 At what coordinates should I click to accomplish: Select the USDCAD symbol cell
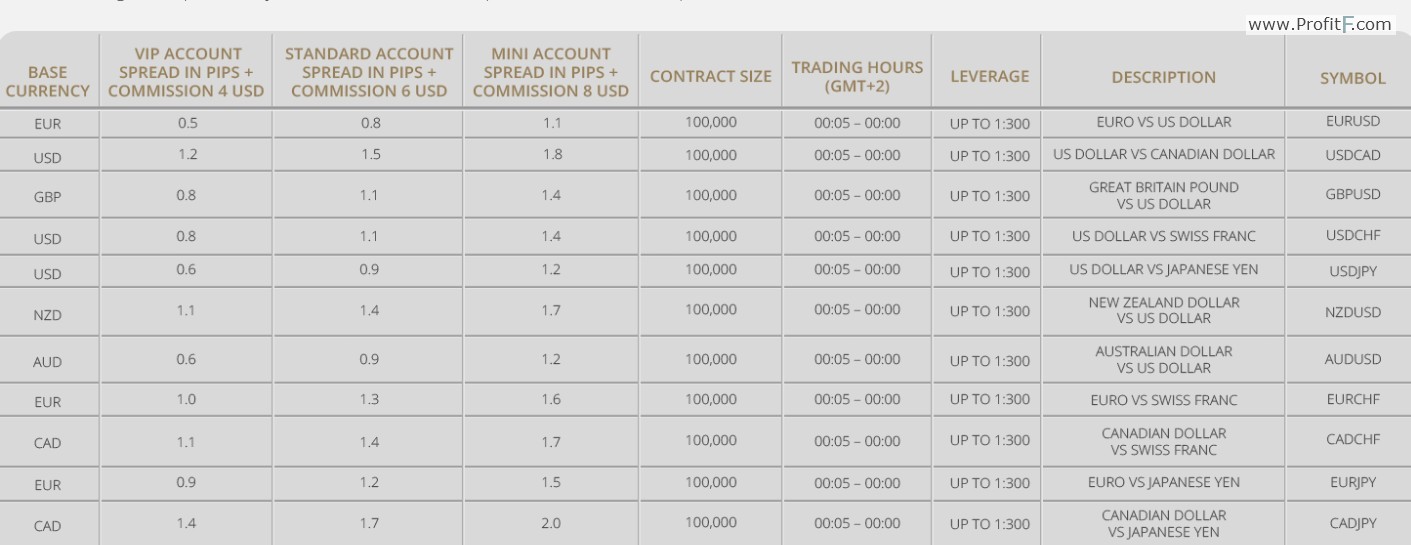(1352, 155)
